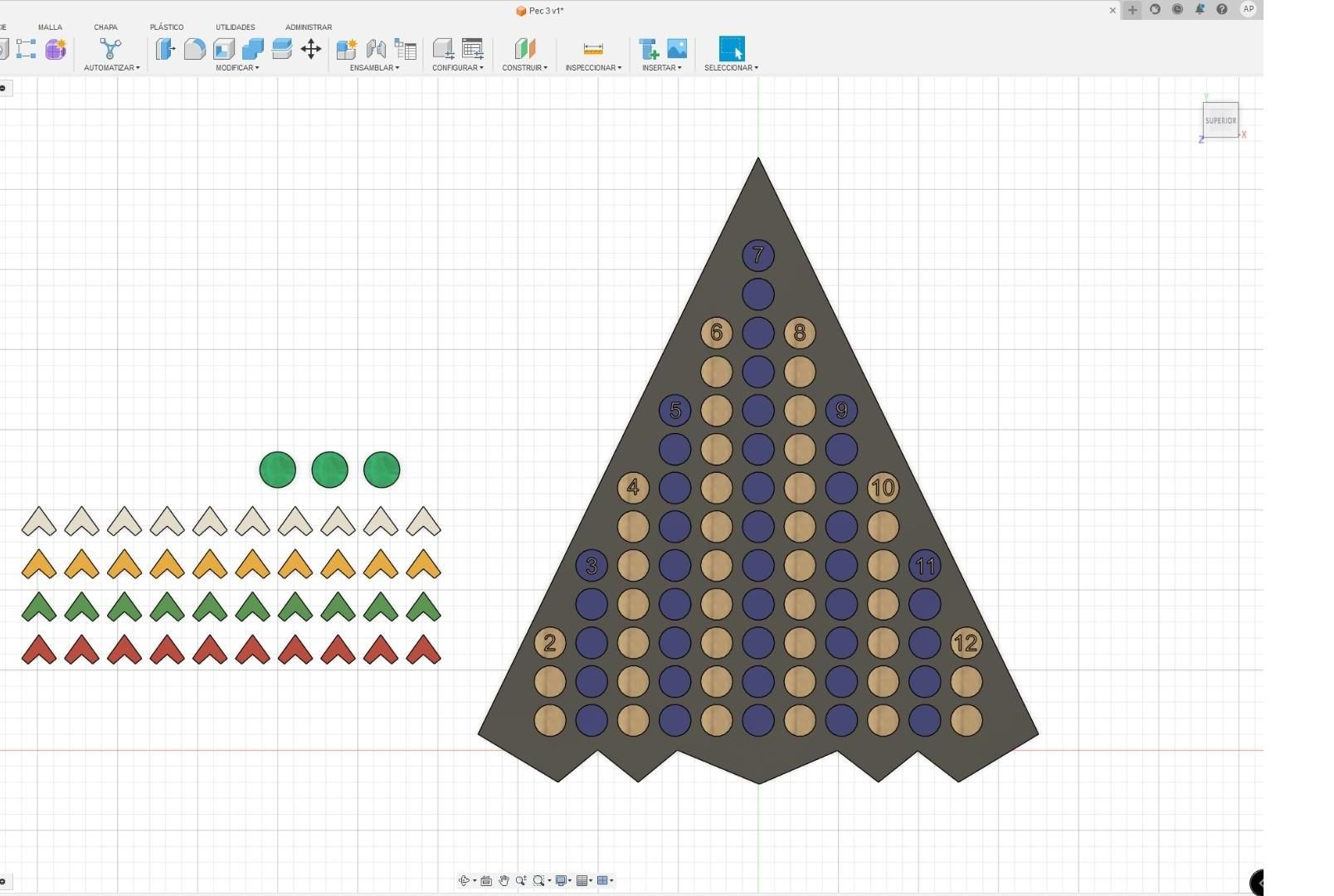
Task: Expand the AUTOMATIZAR dropdown
Action: point(112,68)
